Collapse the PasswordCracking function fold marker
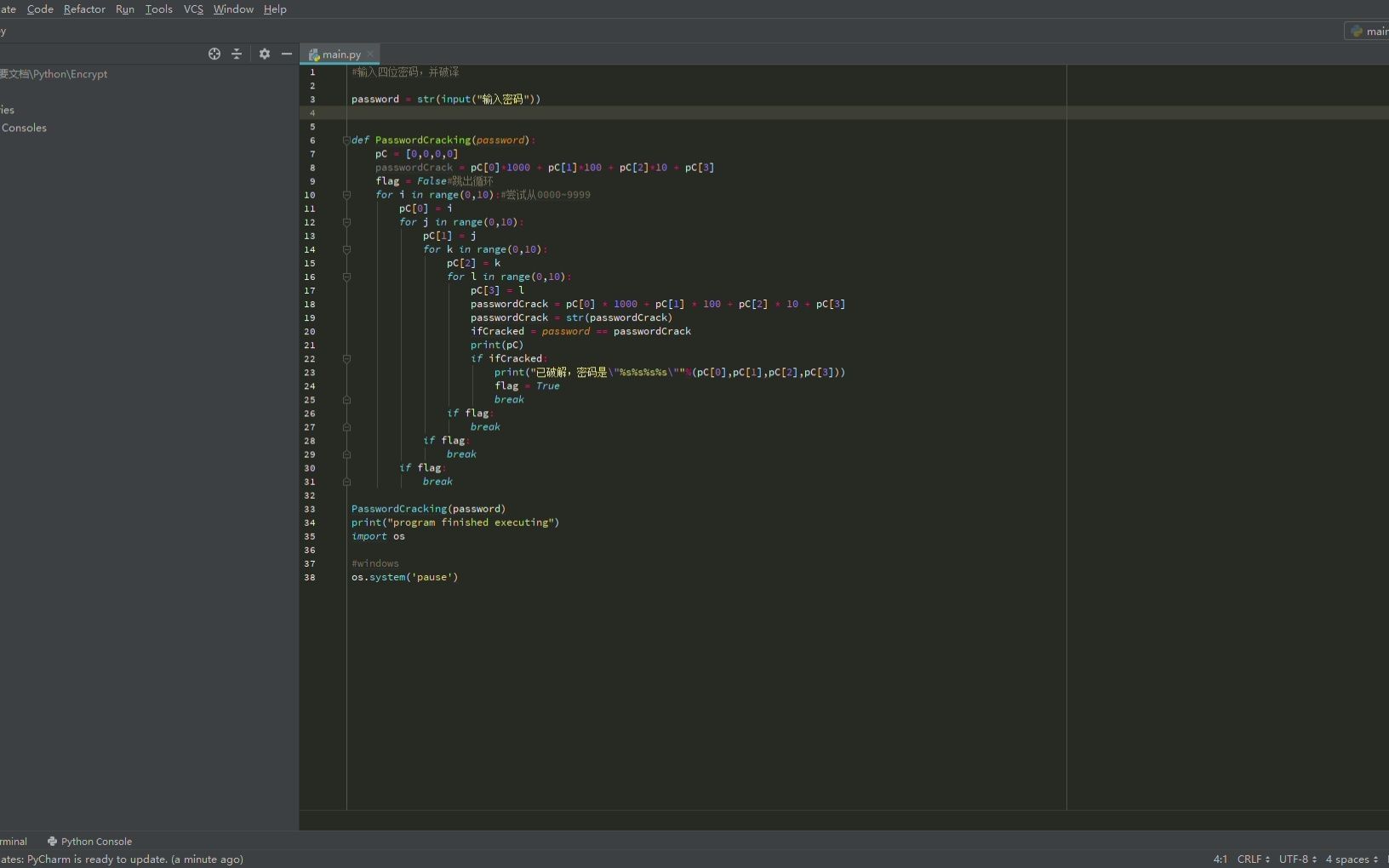1389x868 pixels. [x=346, y=140]
